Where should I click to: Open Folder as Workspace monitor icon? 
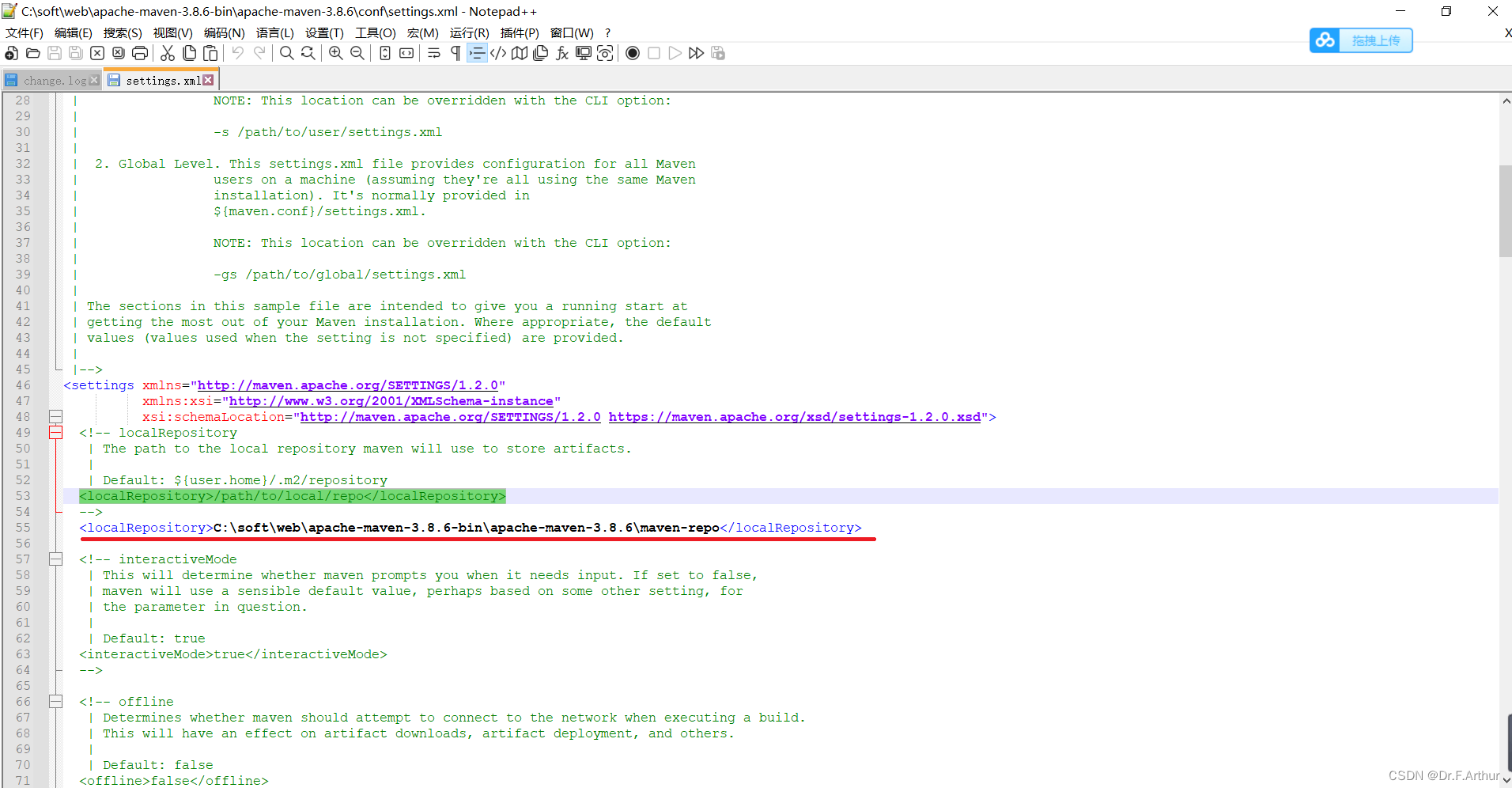click(x=584, y=53)
